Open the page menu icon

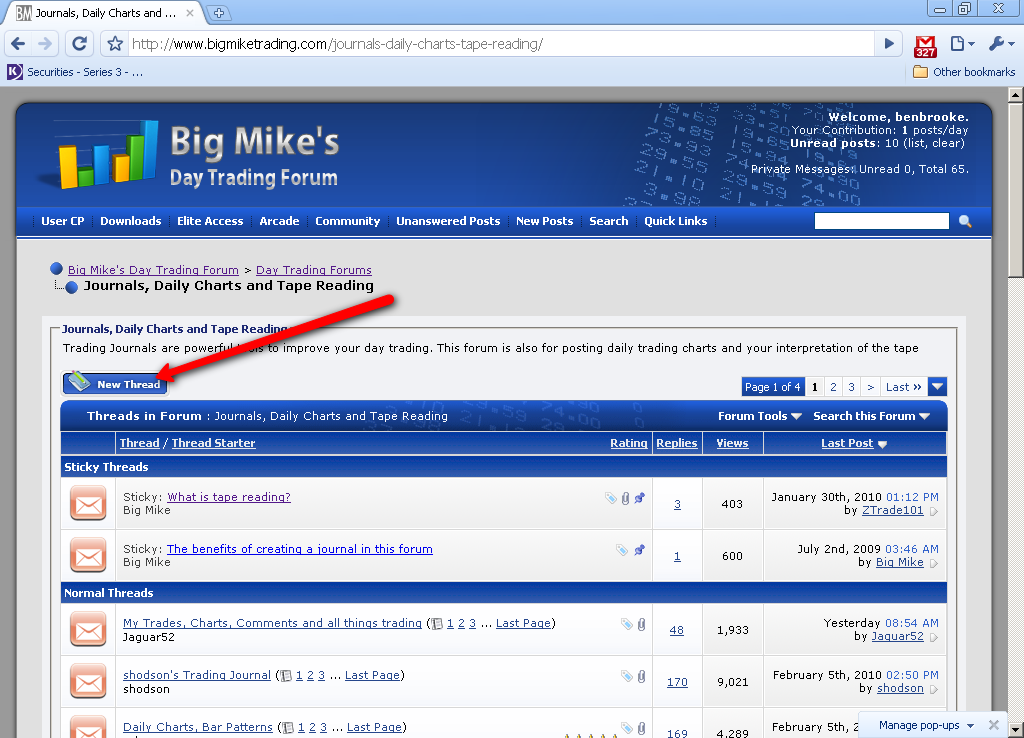(962, 44)
